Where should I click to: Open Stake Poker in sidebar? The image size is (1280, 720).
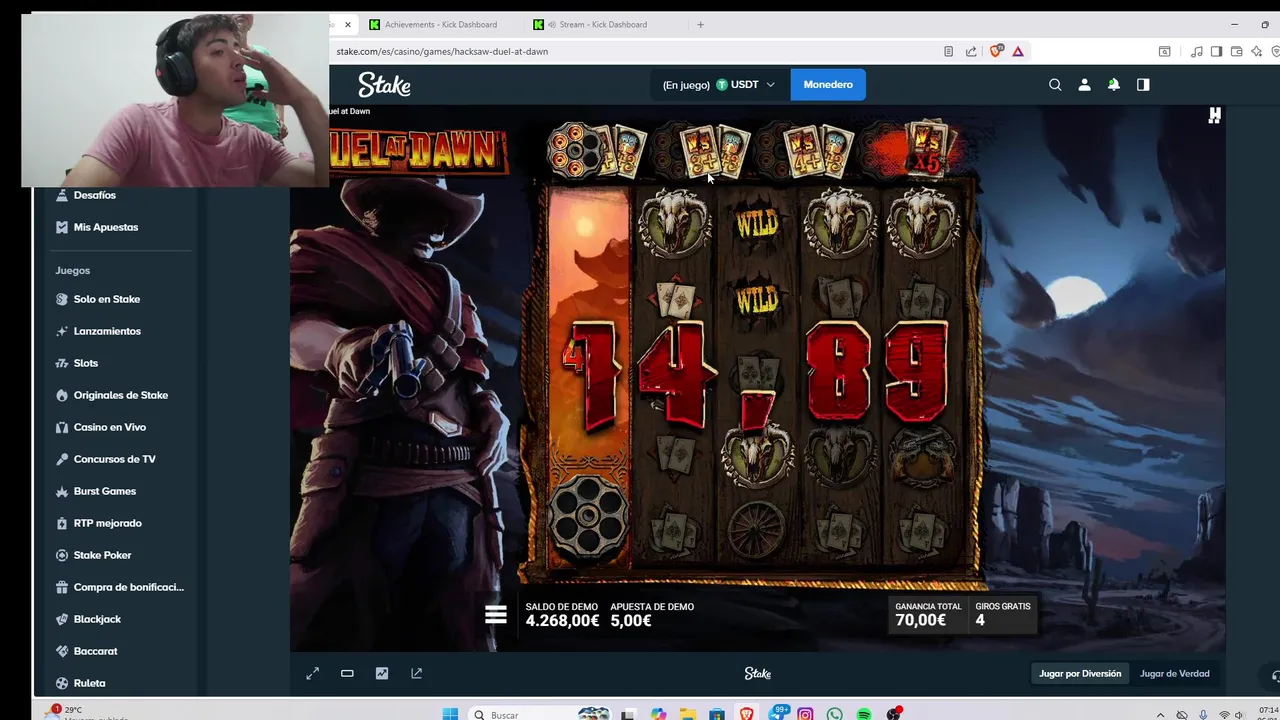[102, 555]
